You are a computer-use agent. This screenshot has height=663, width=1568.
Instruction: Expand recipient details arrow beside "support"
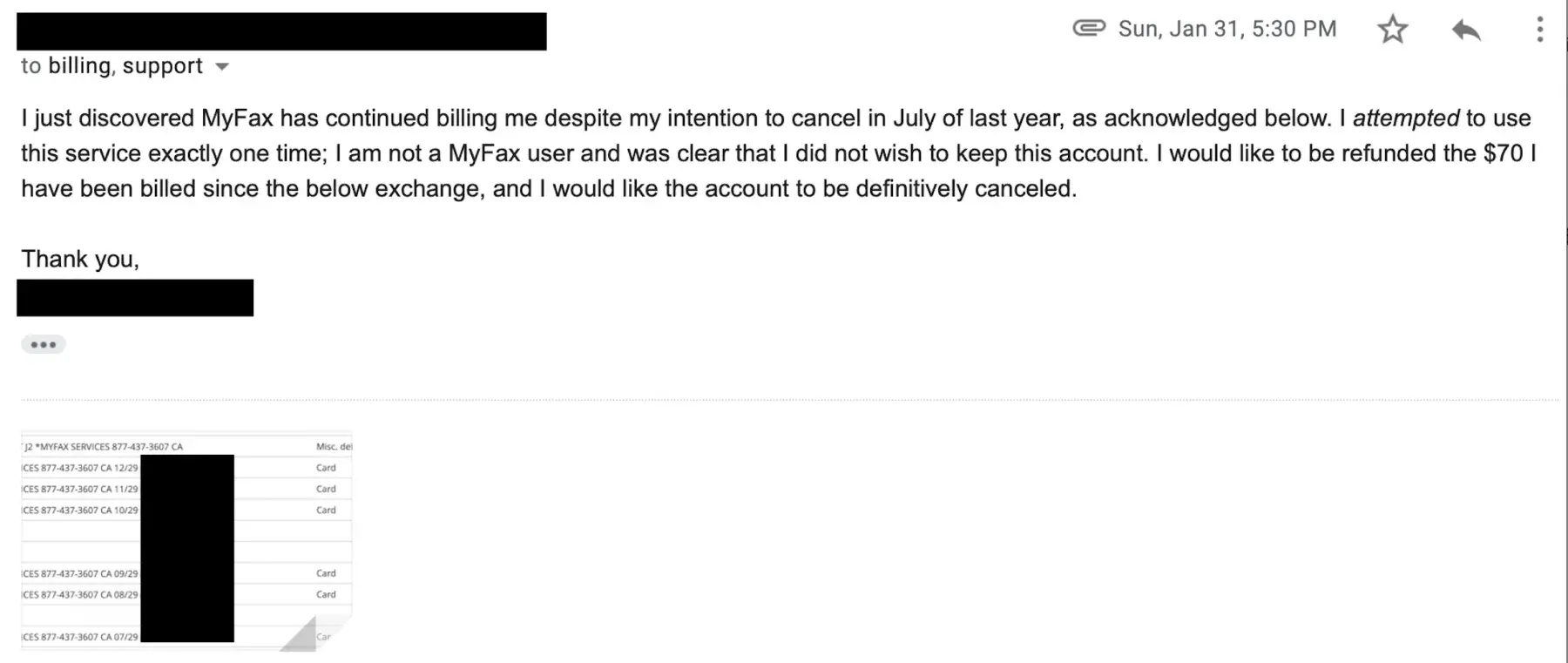(x=222, y=66)
